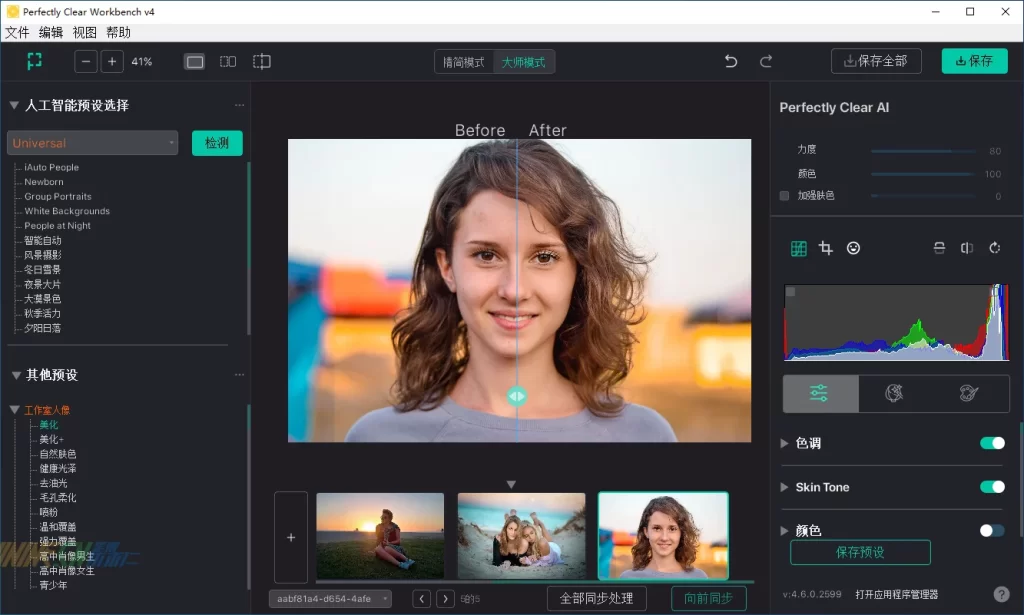1024x615 pixels.
Task: Click the undo arrow icon
Action: tap(731, 62)
